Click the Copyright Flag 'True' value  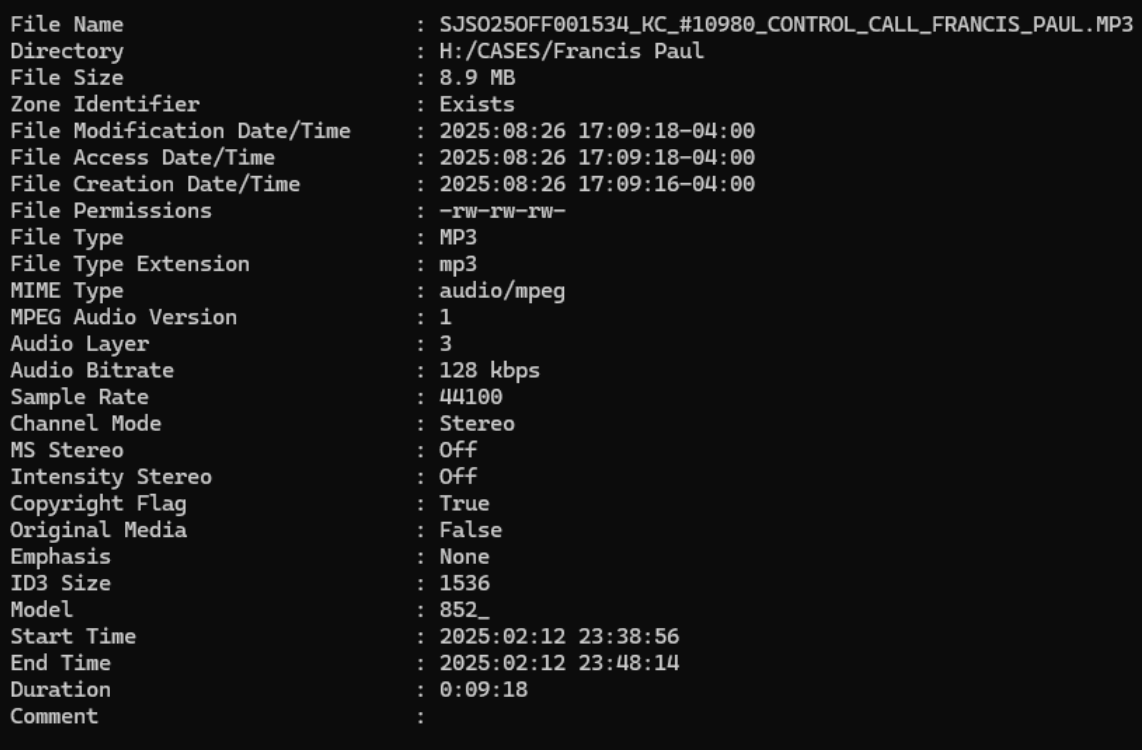464,503
